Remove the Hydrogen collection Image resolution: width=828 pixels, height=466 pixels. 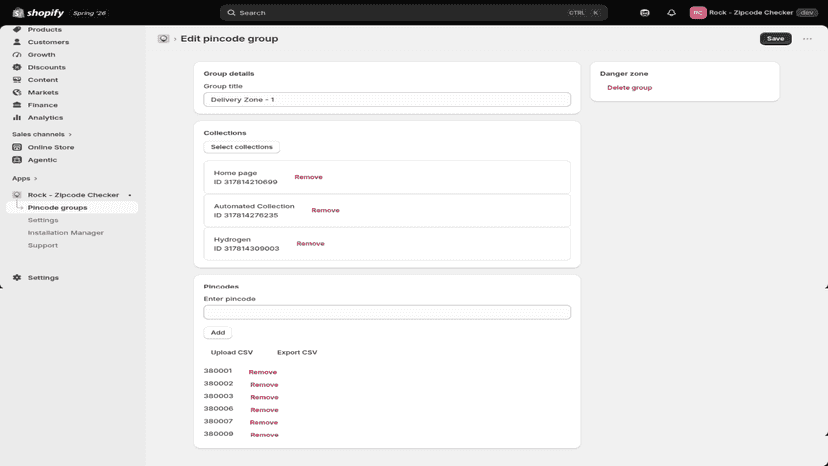(310, 244)
